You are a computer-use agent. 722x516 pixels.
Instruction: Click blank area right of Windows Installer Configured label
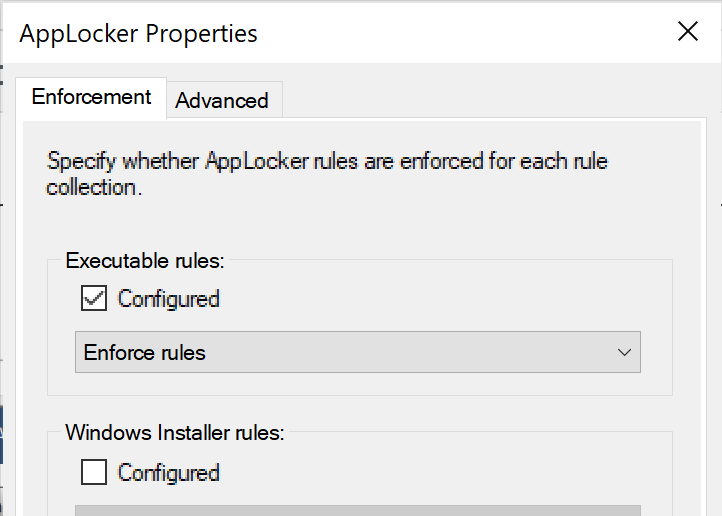pos(430,472)
